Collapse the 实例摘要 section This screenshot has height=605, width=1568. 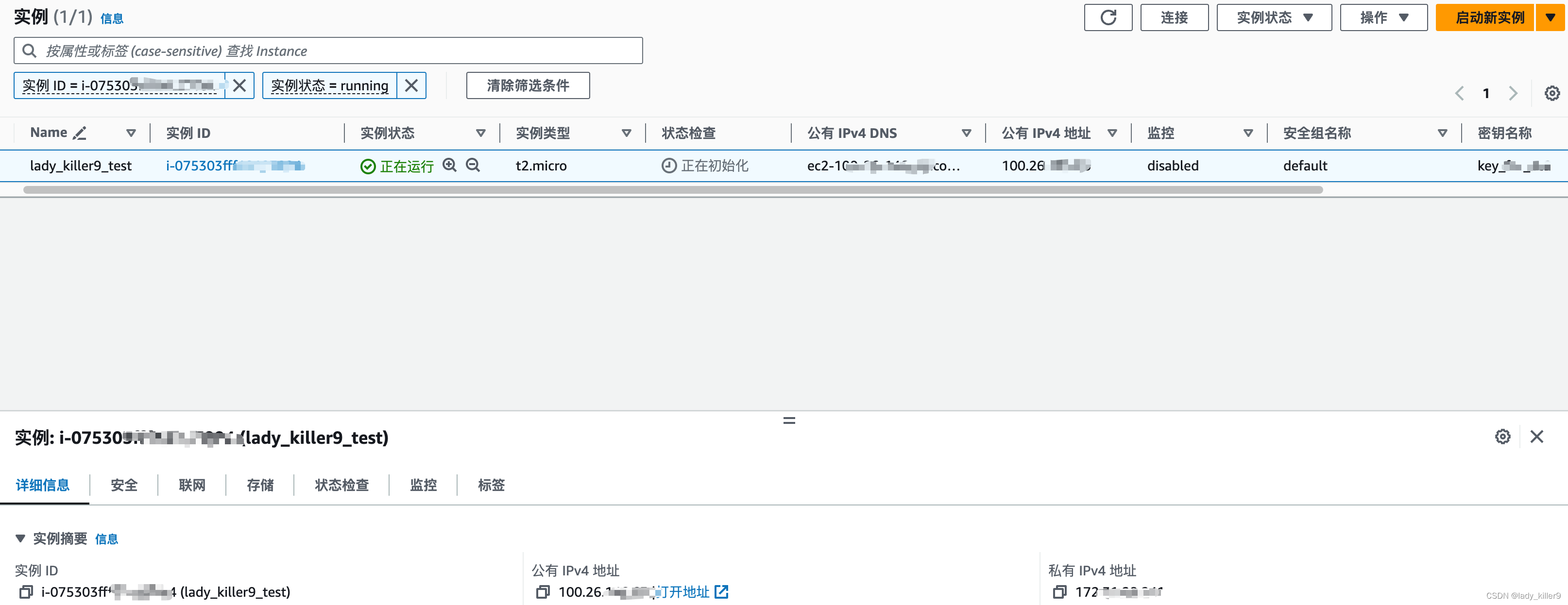click(20, 538)
